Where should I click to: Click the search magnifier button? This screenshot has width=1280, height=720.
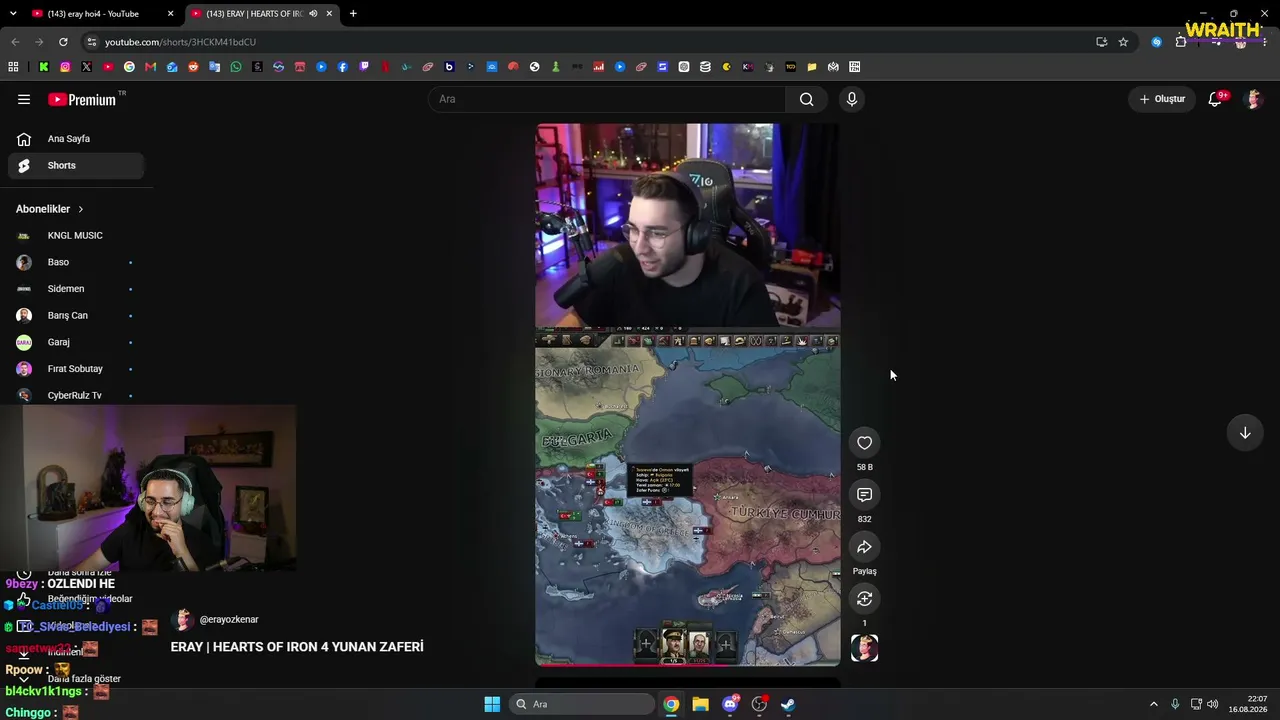[807, 99]
